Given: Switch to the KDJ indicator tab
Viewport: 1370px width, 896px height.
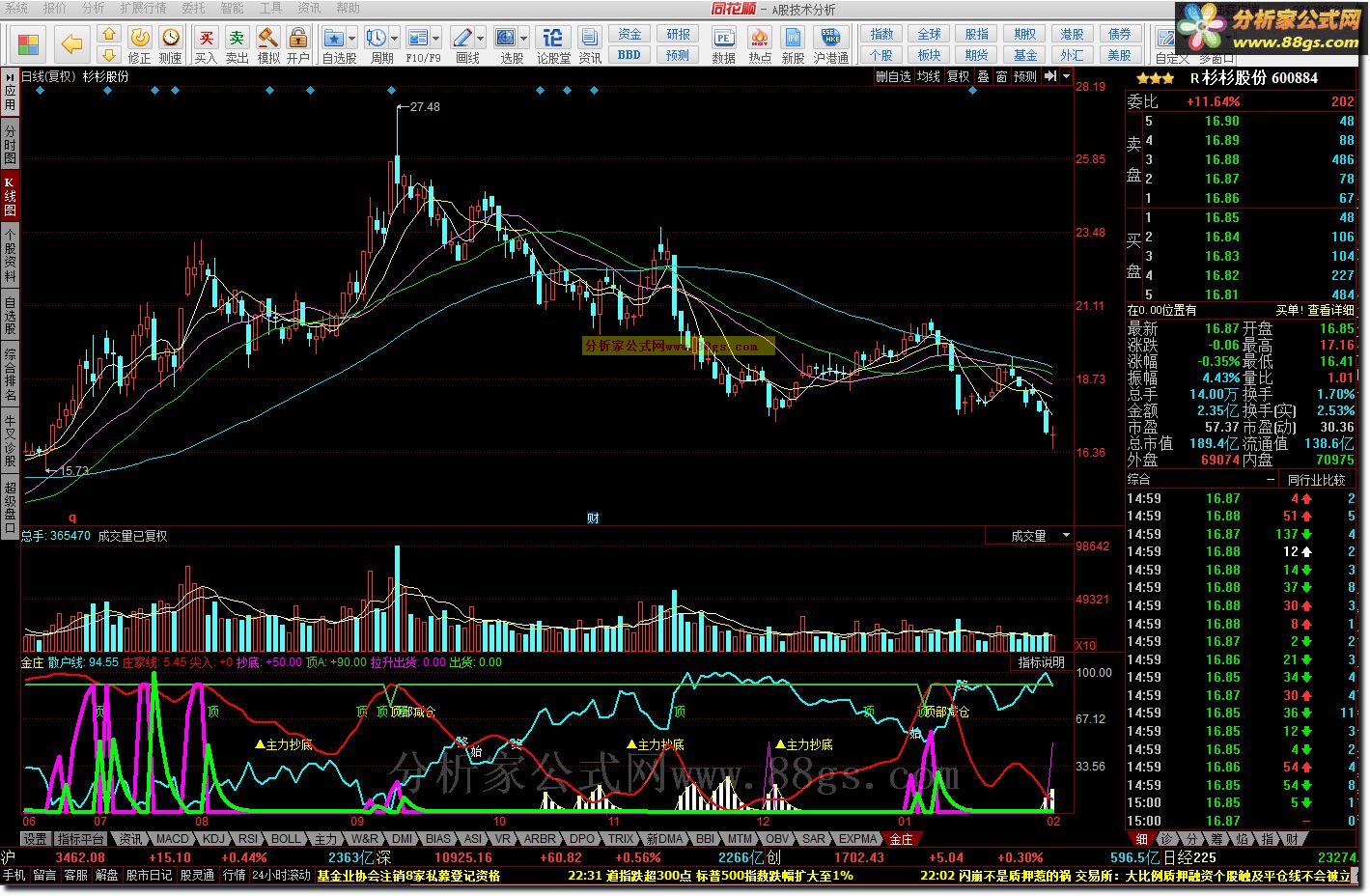Looking at the screenshot, I should coord(212,839).
